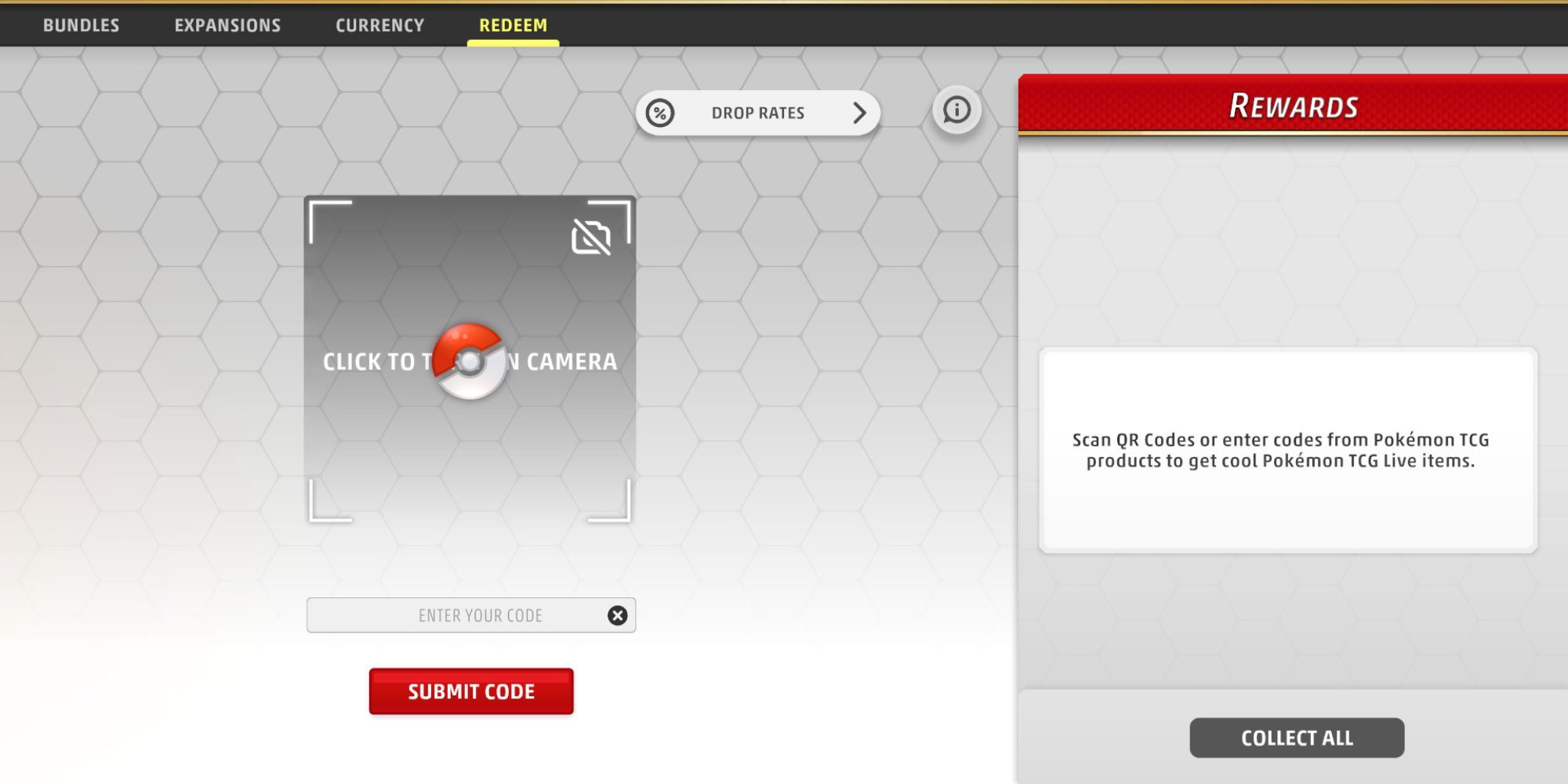Open the info speech-bubble icon
The width and height of the screenshot is (1568, 784).
(956, 110)
